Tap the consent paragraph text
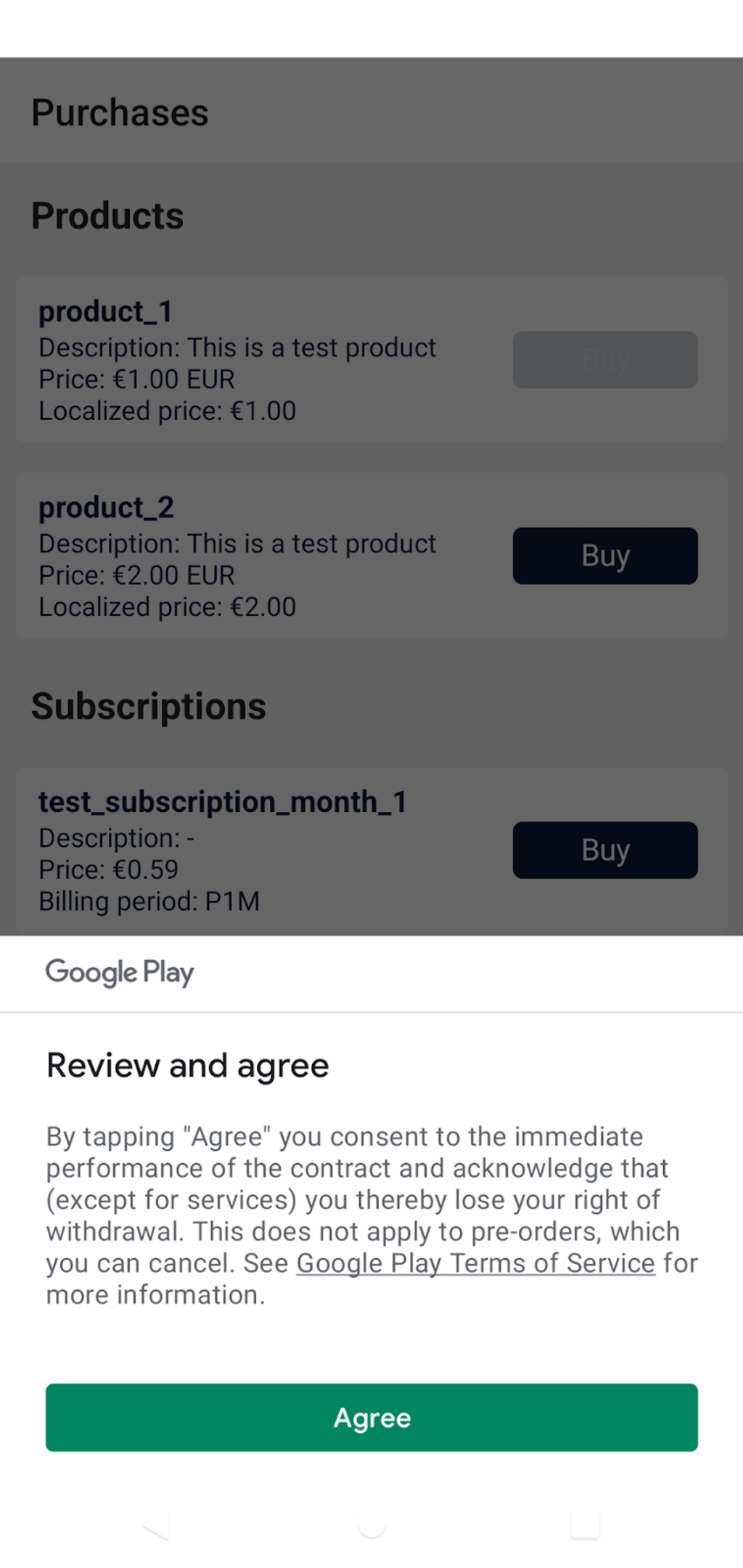 point(371,1215)
